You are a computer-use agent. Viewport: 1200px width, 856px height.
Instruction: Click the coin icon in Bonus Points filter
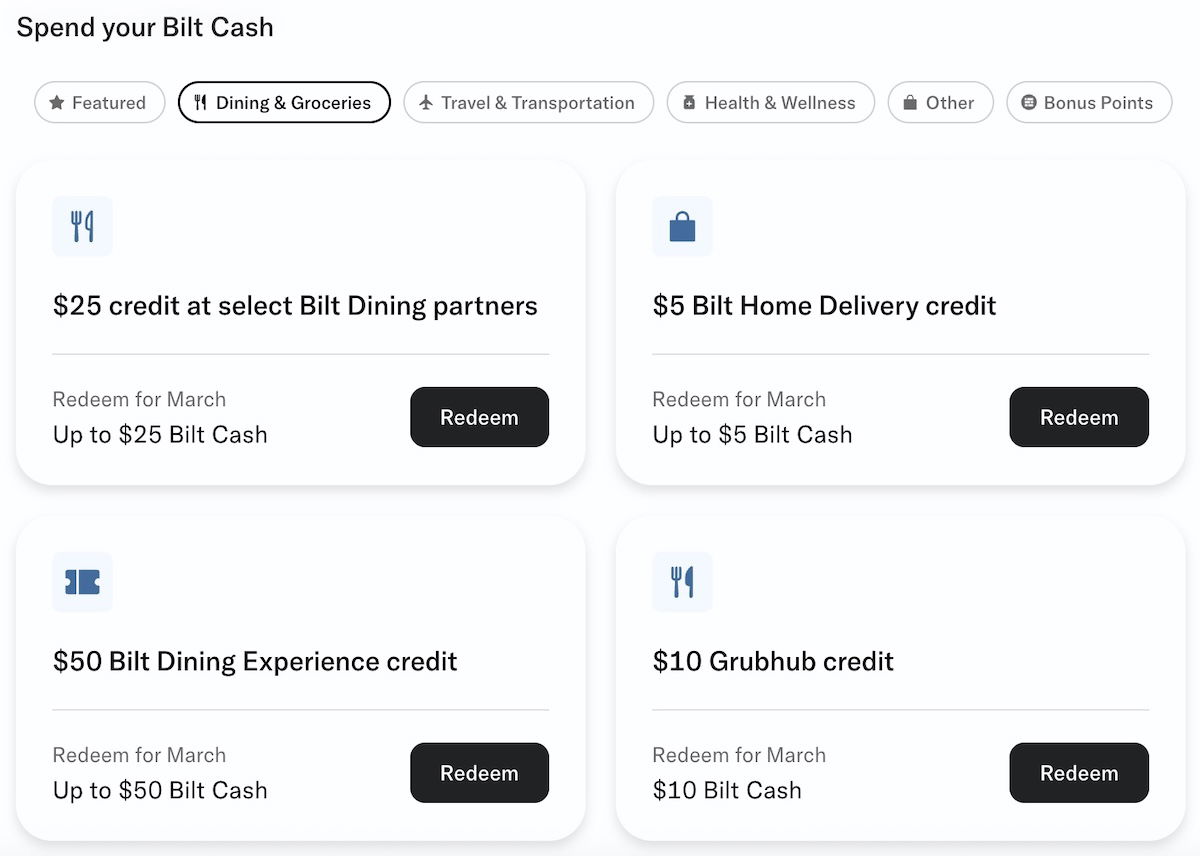point(1028,103)
